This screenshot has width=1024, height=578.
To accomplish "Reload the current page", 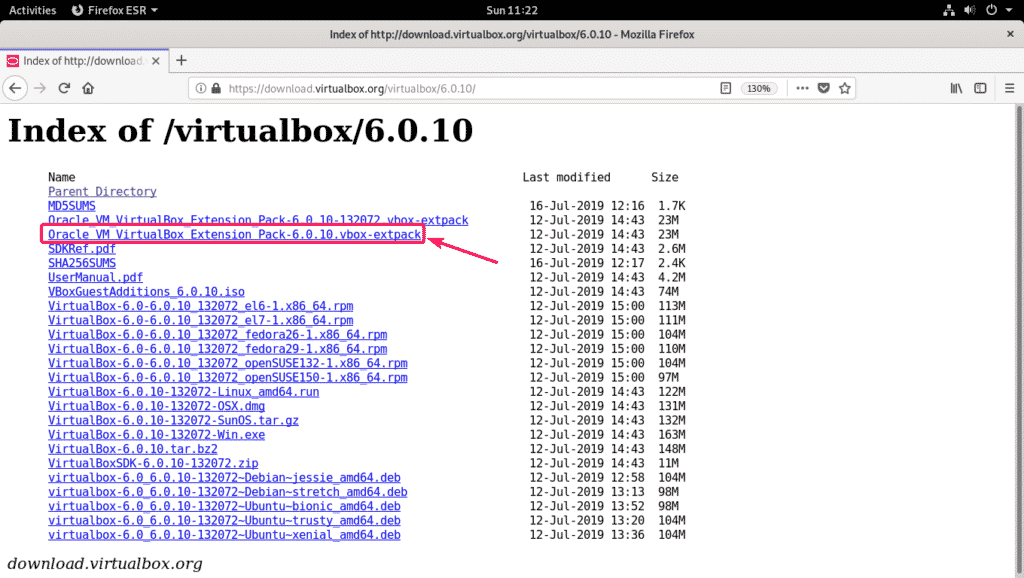I will coord(64,88).
